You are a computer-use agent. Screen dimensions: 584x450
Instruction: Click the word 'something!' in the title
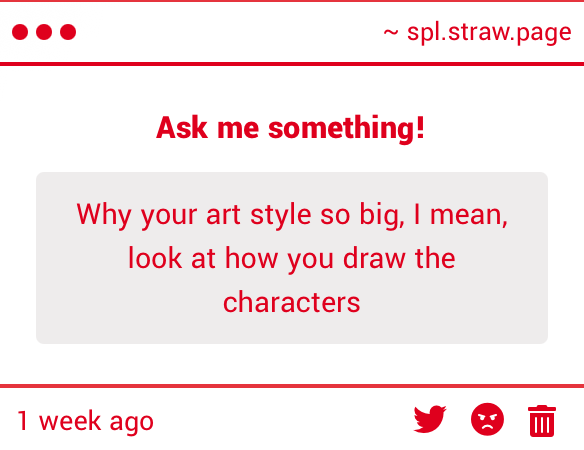[346, 128]
